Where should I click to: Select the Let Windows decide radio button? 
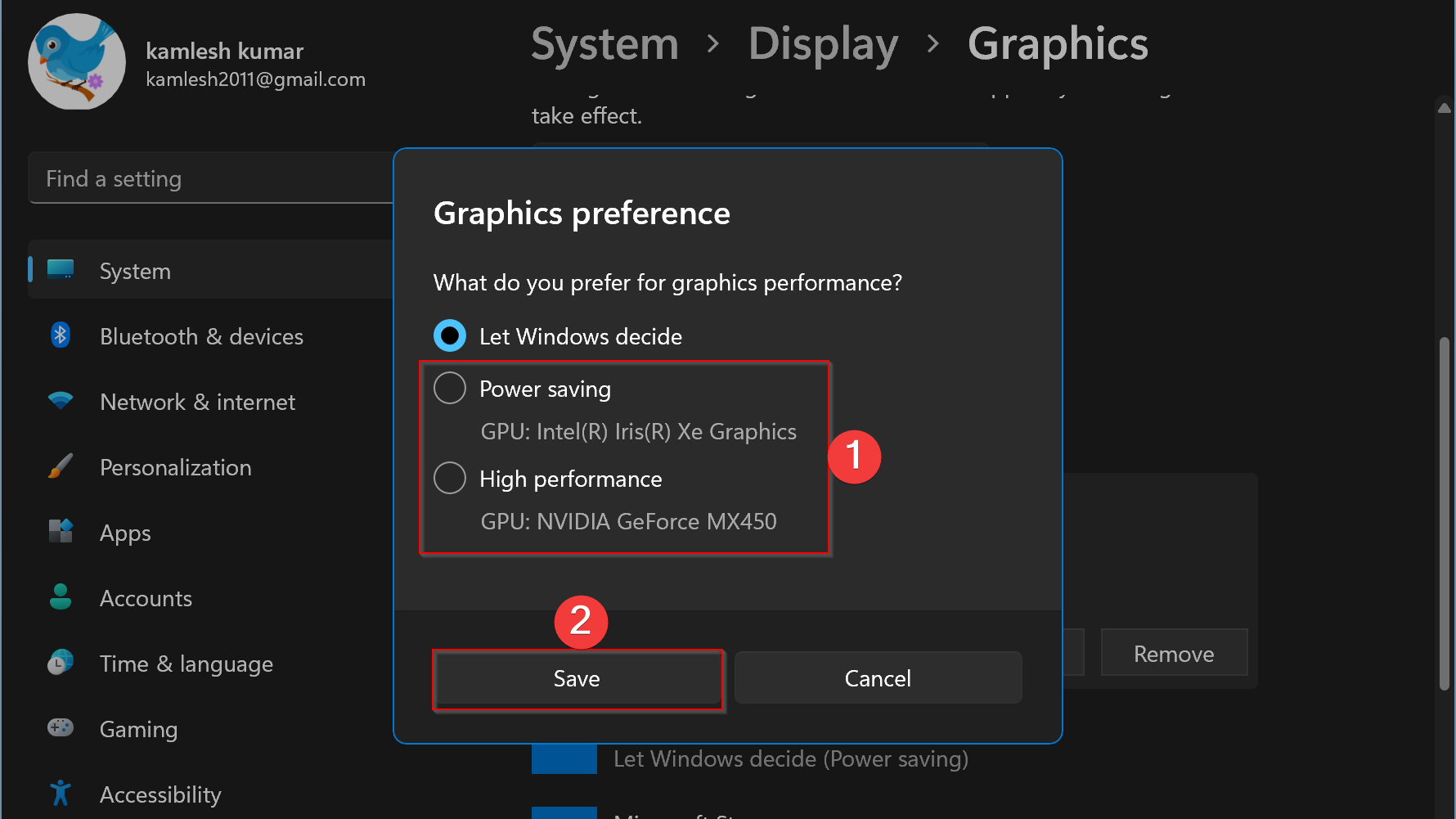[x=450, y=335]
